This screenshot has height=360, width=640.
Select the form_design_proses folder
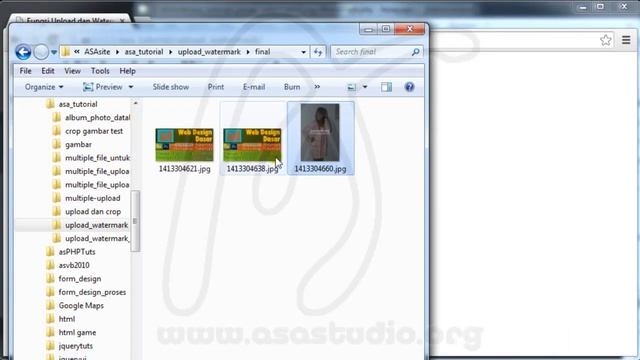tap(92, 292)
